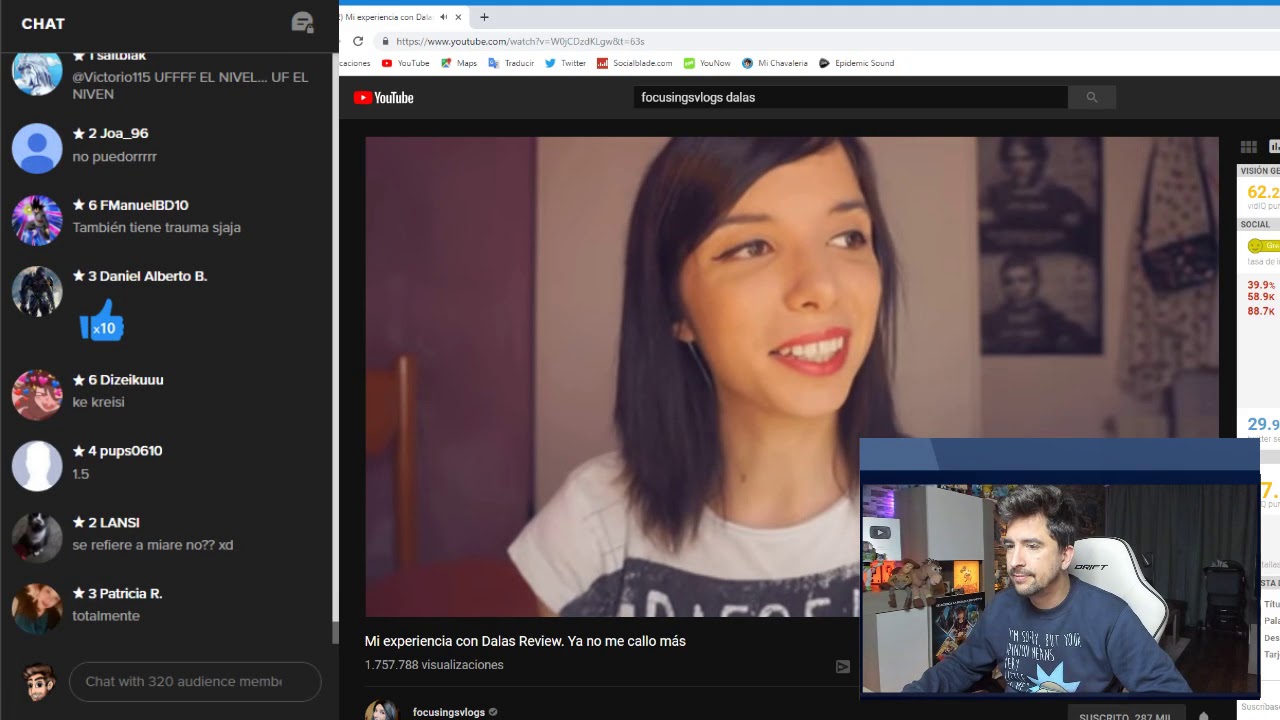1280x720 pixels.
Task: Click the '1.757.788 visualizaciones' count
Action: 434,665
